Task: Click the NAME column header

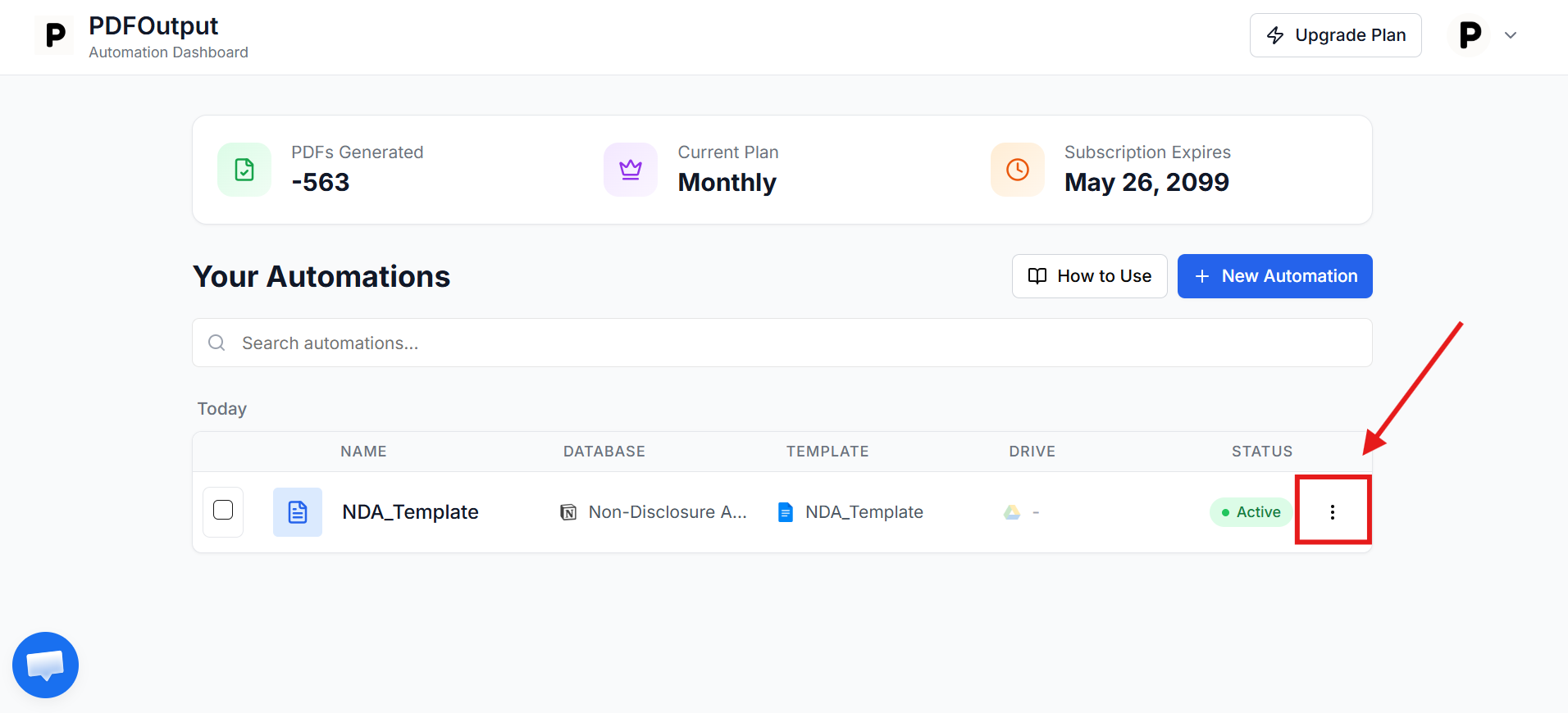Action: click(x=363, y=452)
